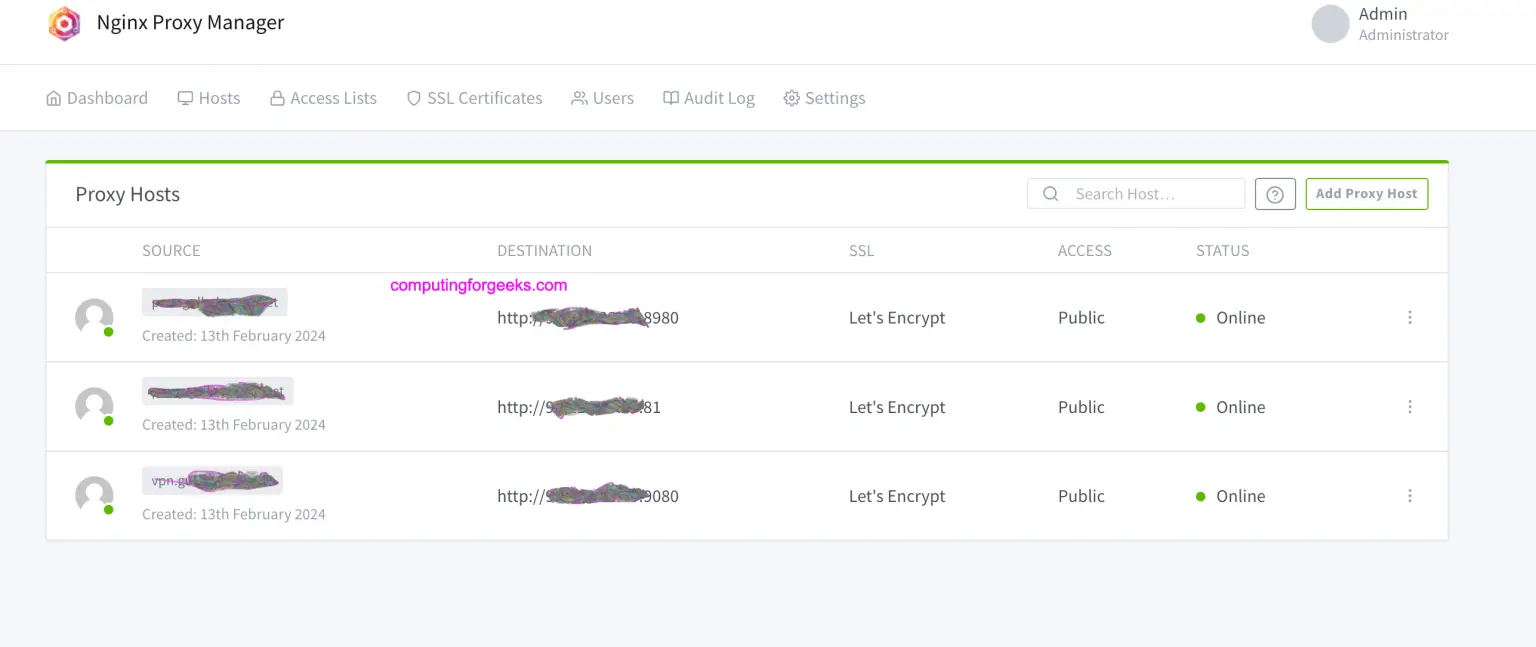Click the Admin Administrator account name

(1402, 24)
